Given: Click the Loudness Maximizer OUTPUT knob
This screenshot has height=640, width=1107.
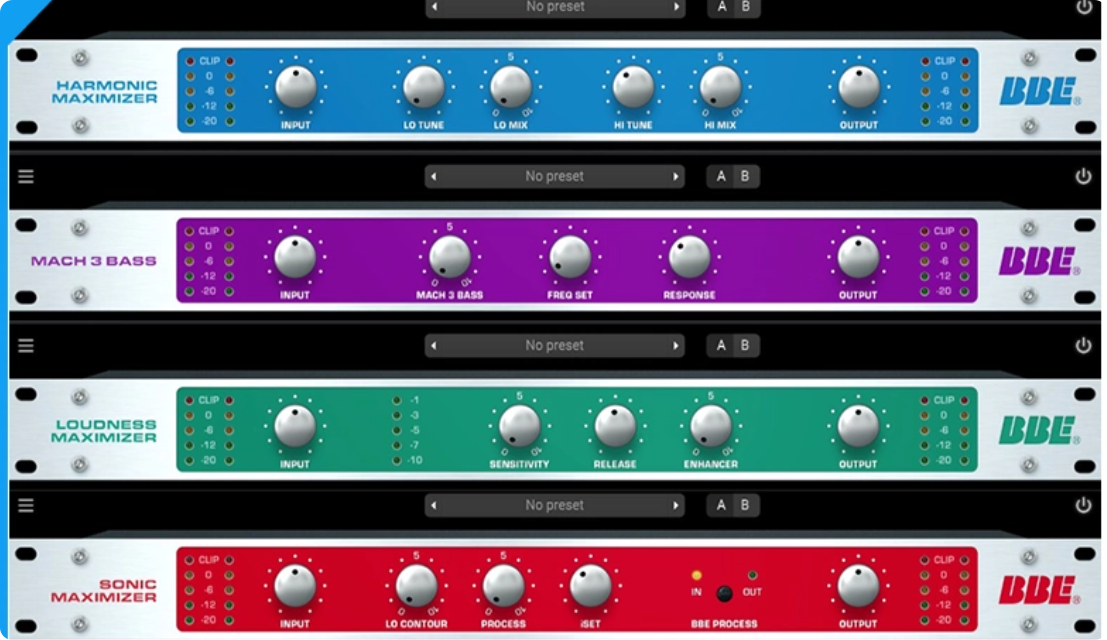Looking at the screenshot, I should click(x=858, y=426).
